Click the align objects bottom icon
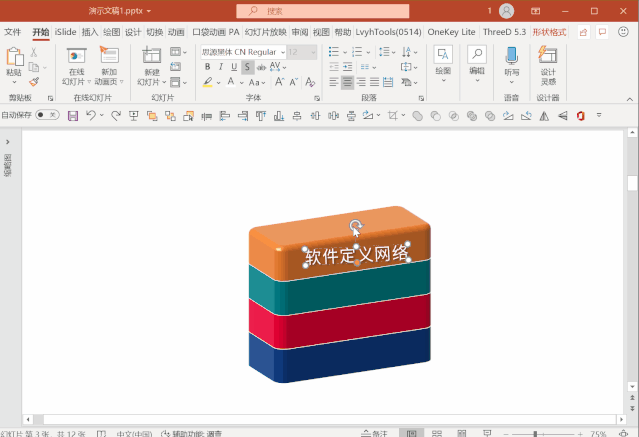The height and width of the screenshot is (437, 639). pyautogui.click(x=279, y=116)
